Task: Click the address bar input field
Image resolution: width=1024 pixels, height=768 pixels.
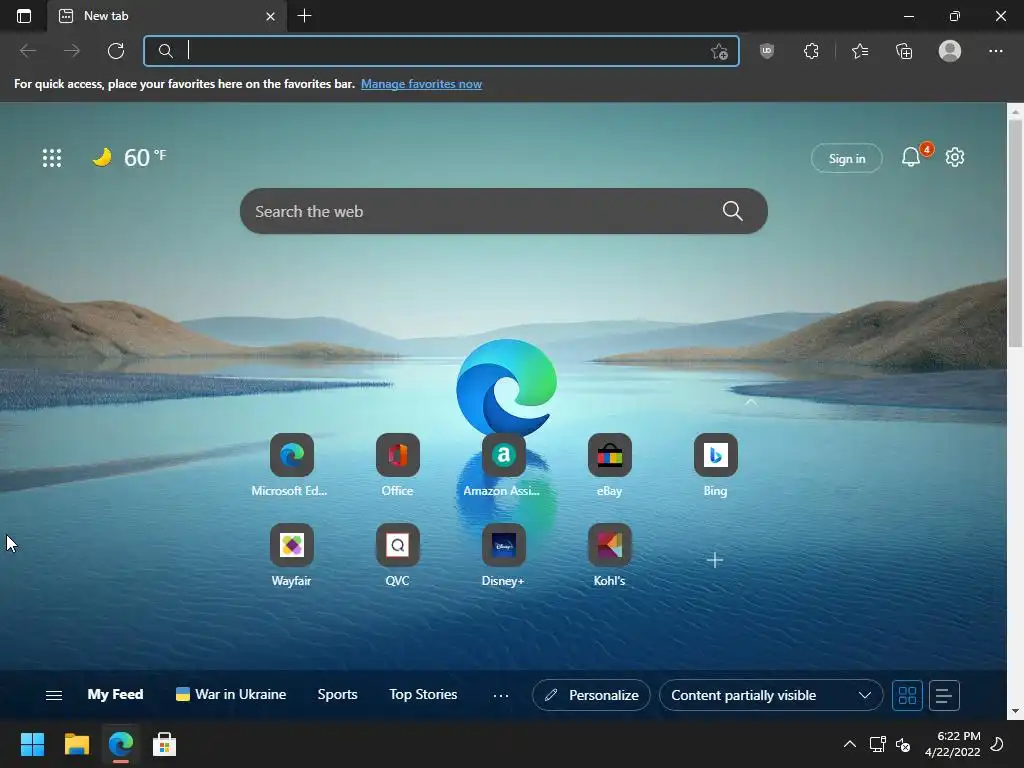Action: (x=441, y=51)
